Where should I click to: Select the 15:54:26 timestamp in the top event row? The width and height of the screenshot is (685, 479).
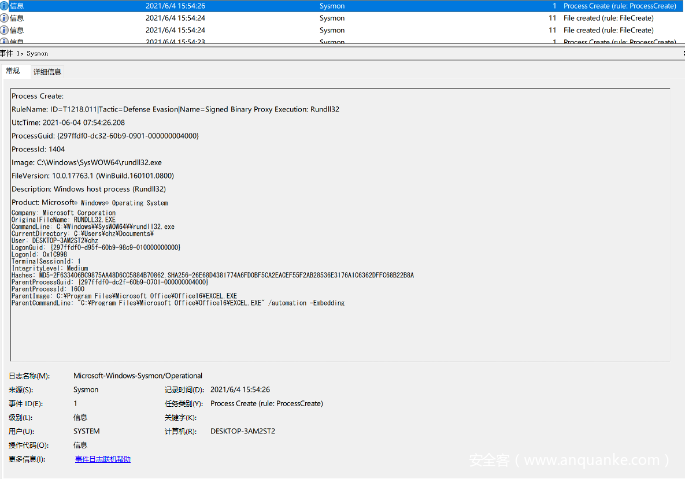[175, 5]
